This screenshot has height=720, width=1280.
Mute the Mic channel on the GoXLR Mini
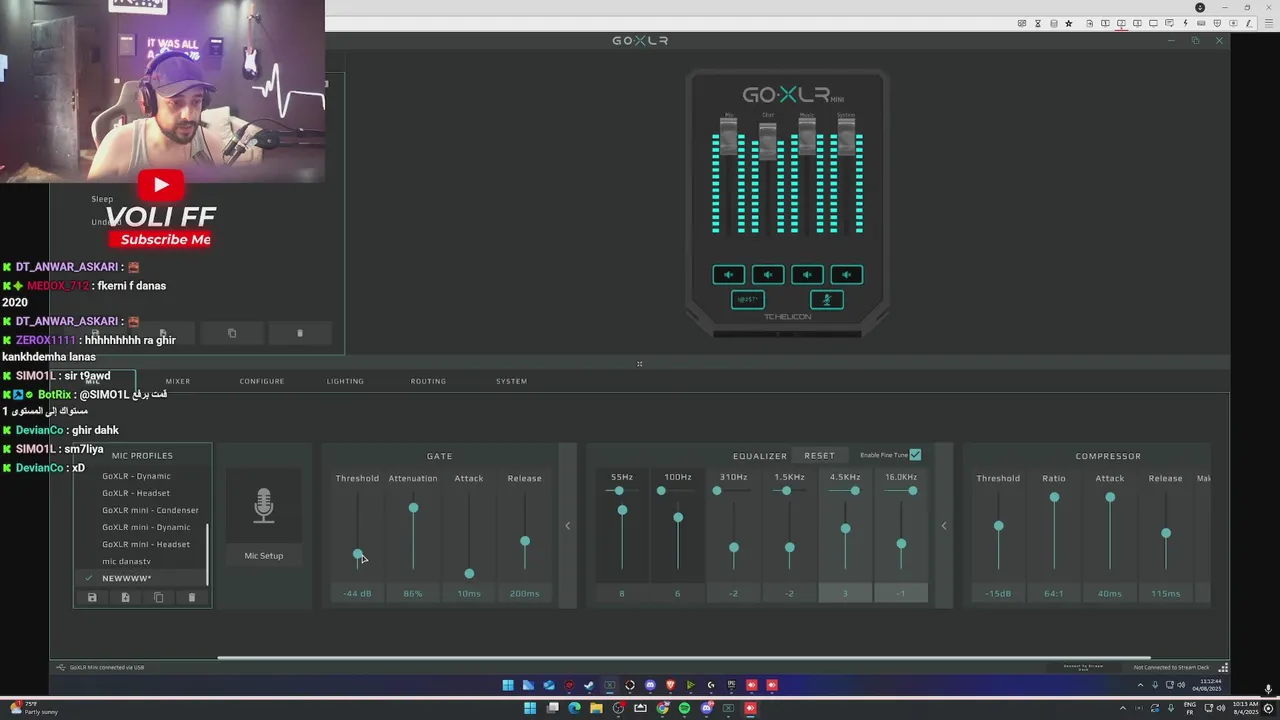[728, 275]
